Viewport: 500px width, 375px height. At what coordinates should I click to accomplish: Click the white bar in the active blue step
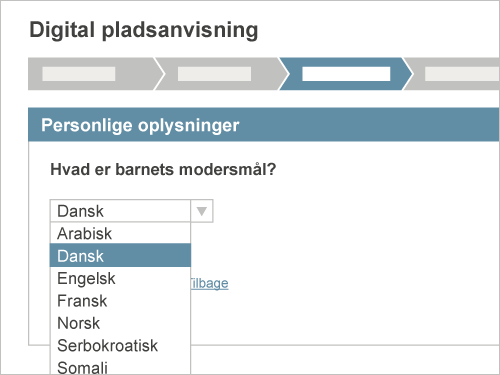(x=346, y=74)
